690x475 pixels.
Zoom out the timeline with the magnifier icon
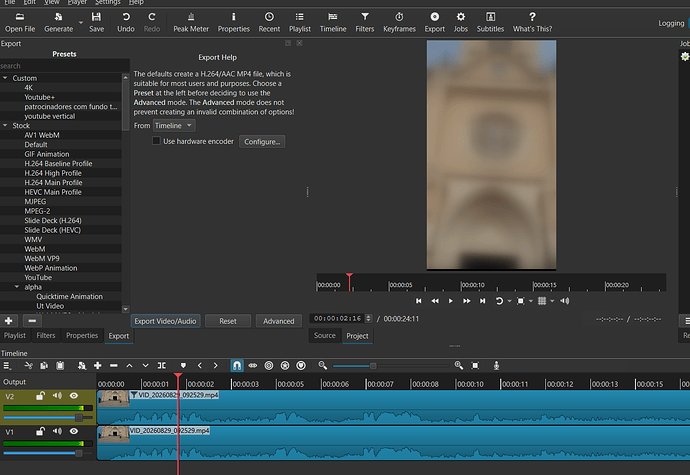323,365
